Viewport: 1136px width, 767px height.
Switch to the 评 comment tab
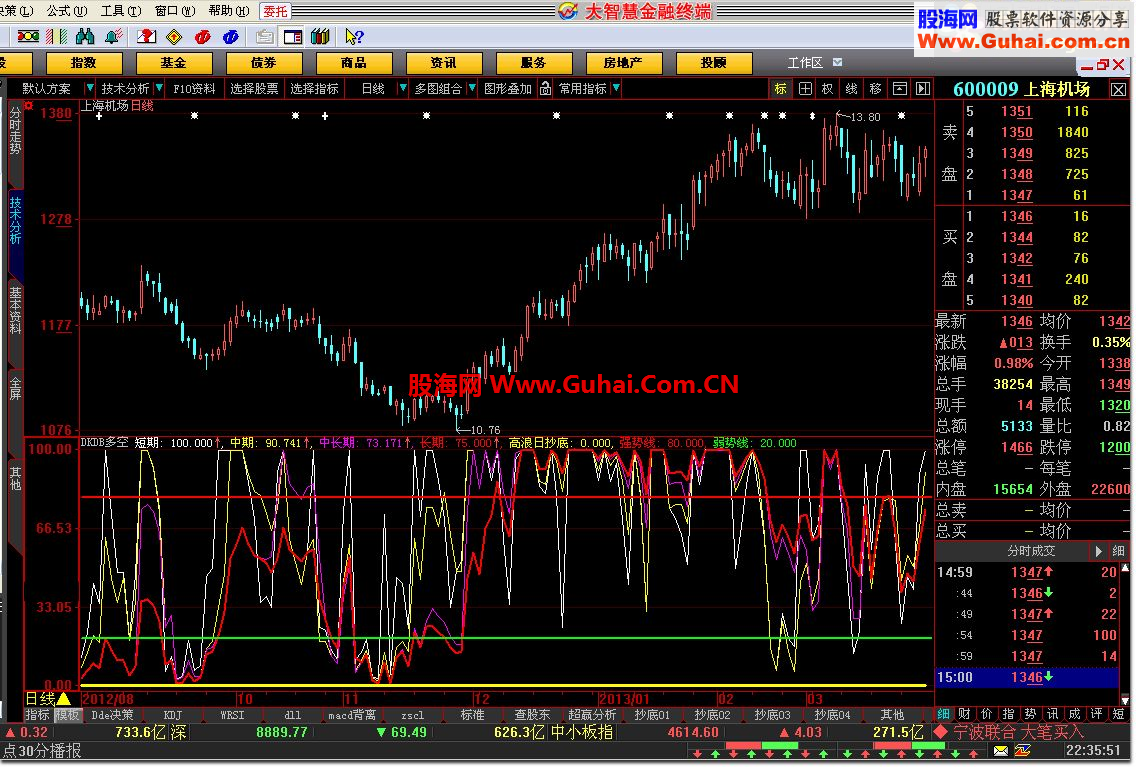click(x=1096, y=714)
